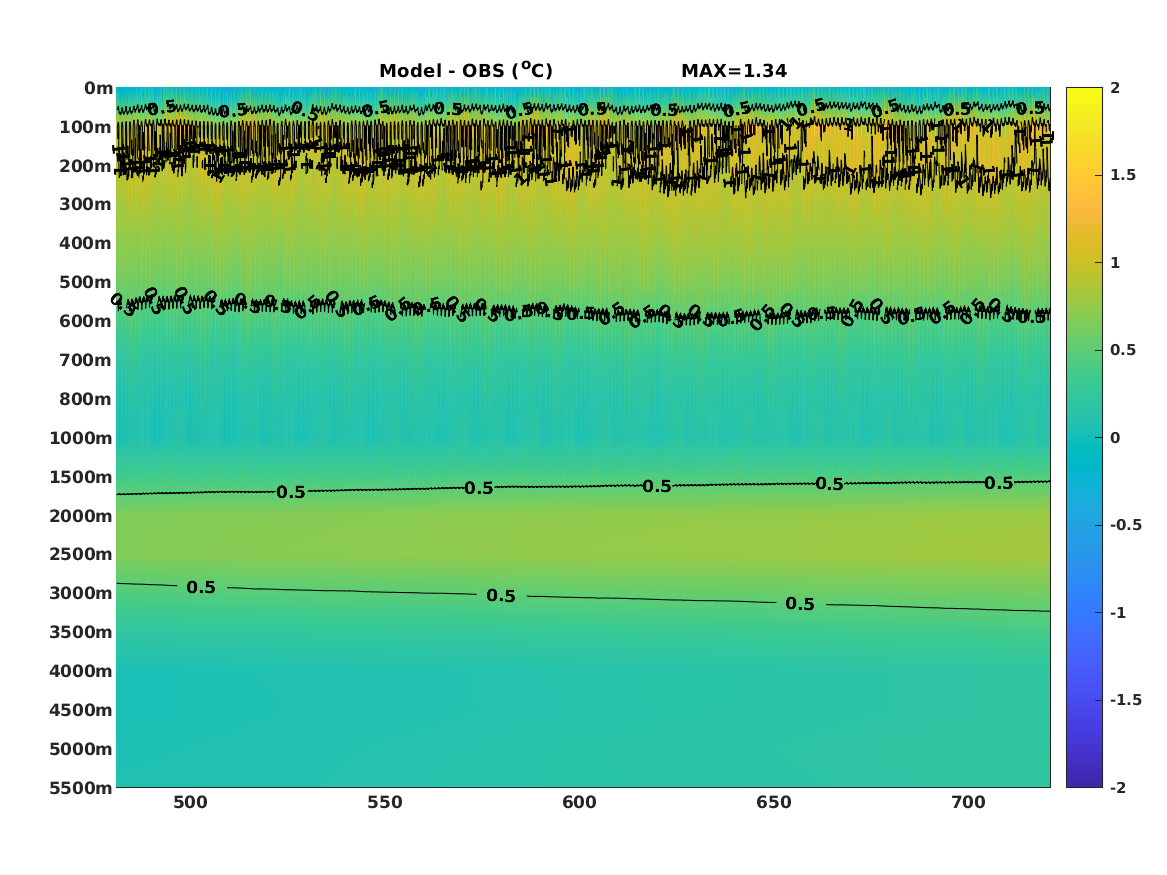1167x875 pixels.
Task: Select the "5500m" depth axis label
Action: (81, 788)
